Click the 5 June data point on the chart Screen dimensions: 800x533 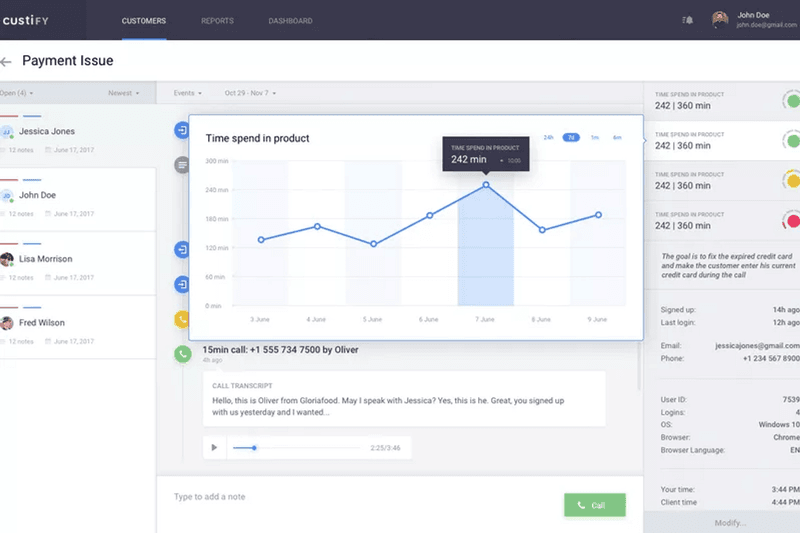click(373, 244)
